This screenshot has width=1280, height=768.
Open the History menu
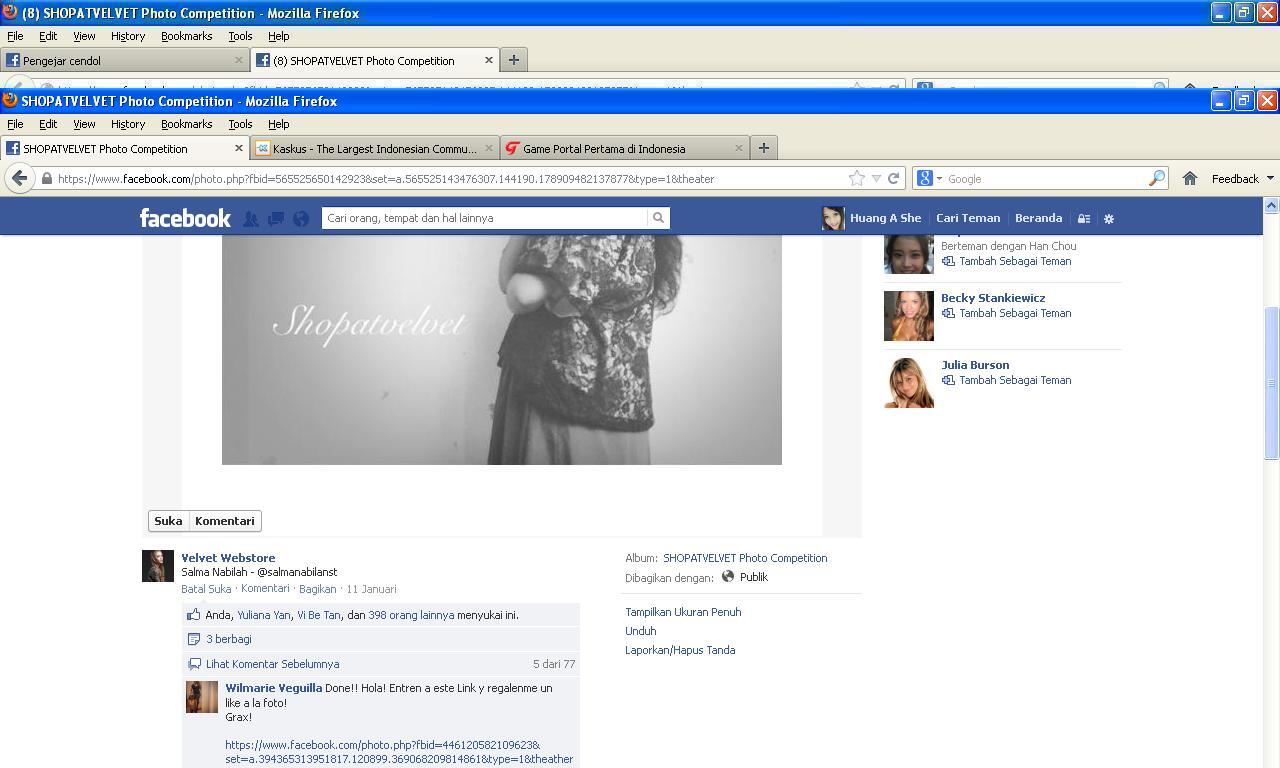(128, 124)
